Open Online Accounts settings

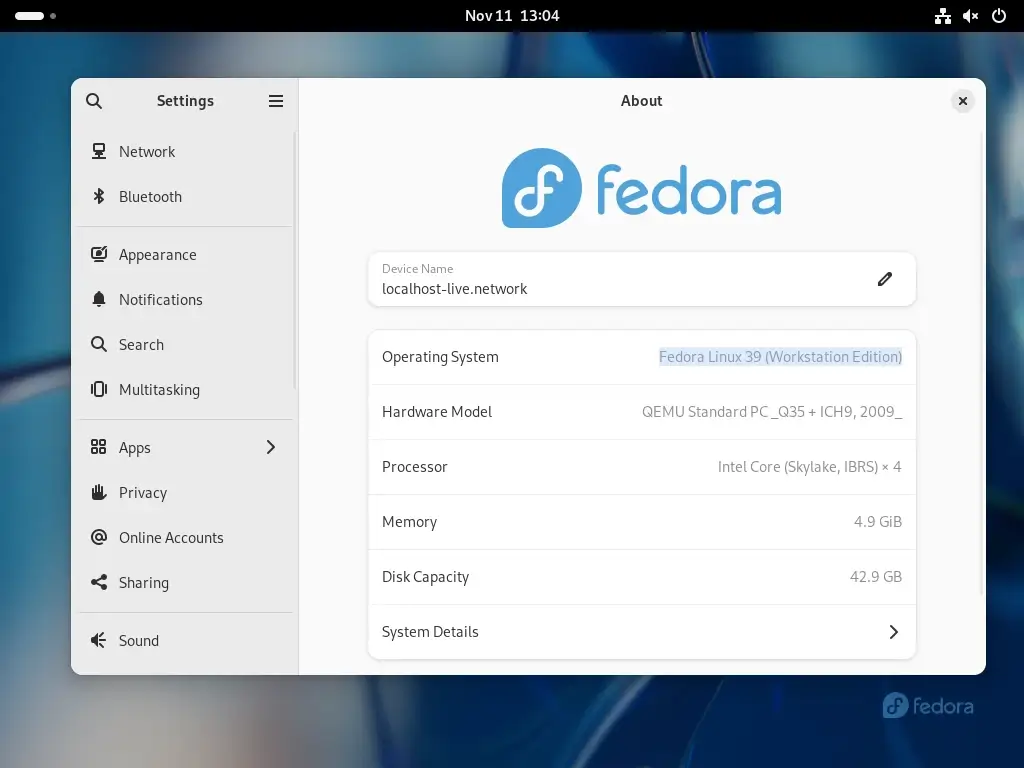click(x=185, y=537)
